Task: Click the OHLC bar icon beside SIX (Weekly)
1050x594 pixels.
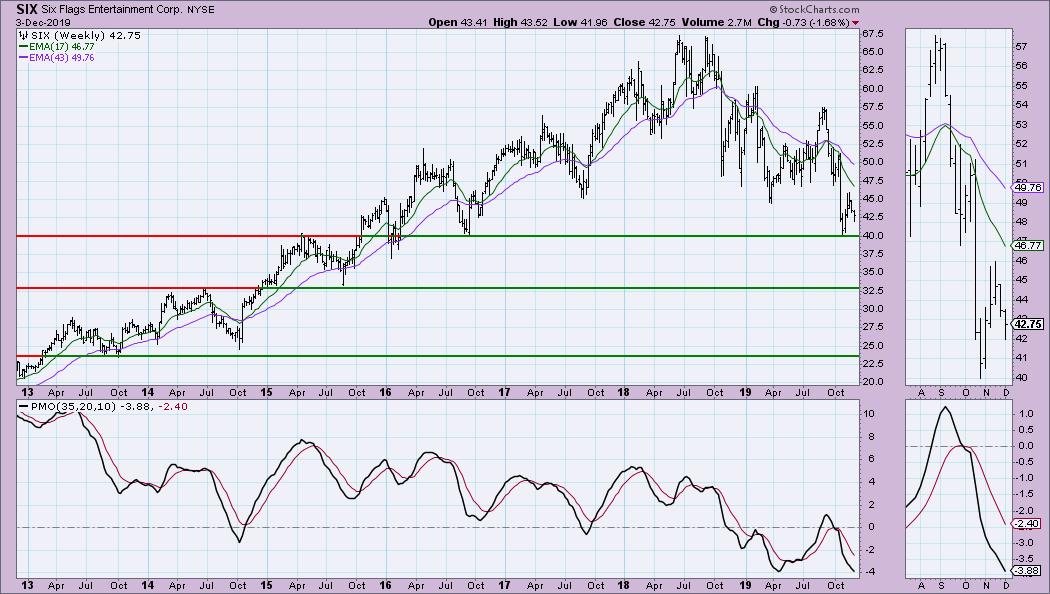Action: click(23, 35)
